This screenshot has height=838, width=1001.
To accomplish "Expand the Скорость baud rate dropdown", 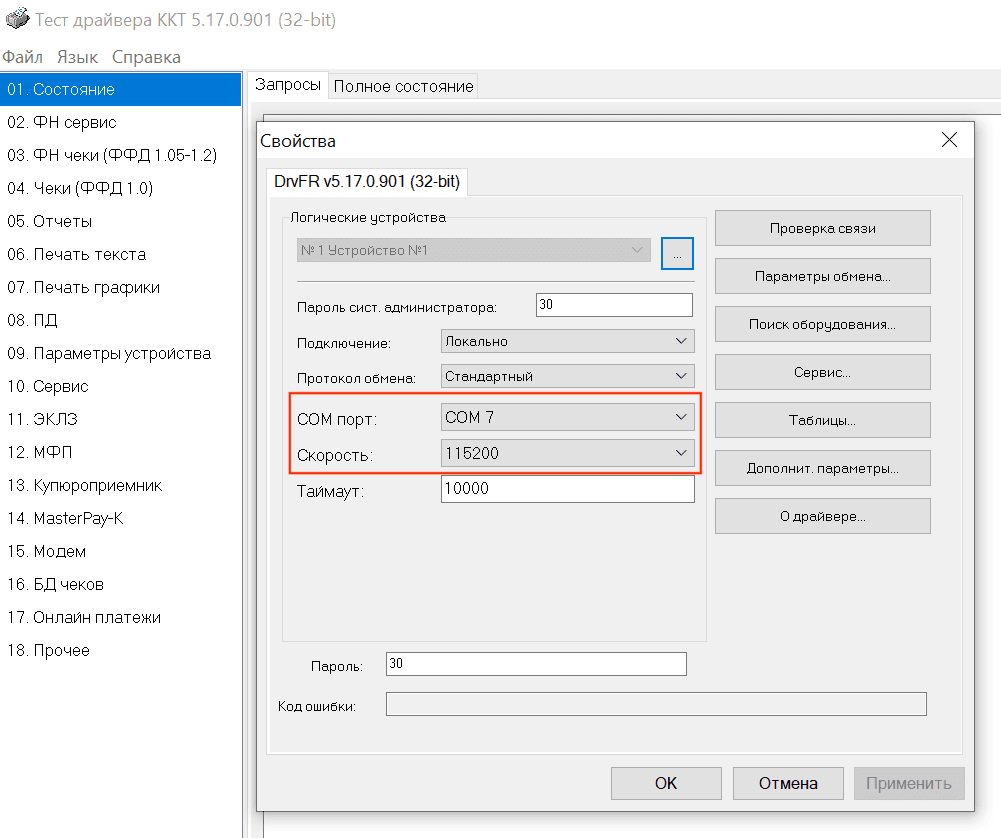I will point(567,454).
